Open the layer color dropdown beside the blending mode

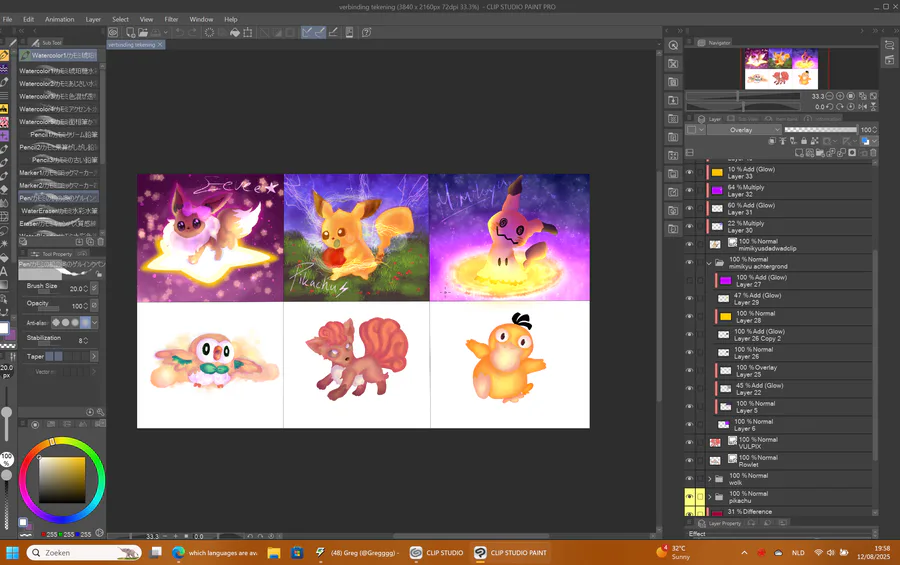pos(695,130)
